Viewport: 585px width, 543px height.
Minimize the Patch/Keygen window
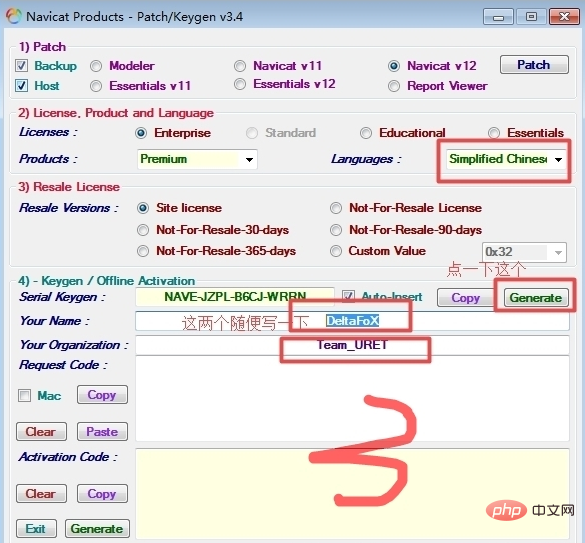(498, 17)
